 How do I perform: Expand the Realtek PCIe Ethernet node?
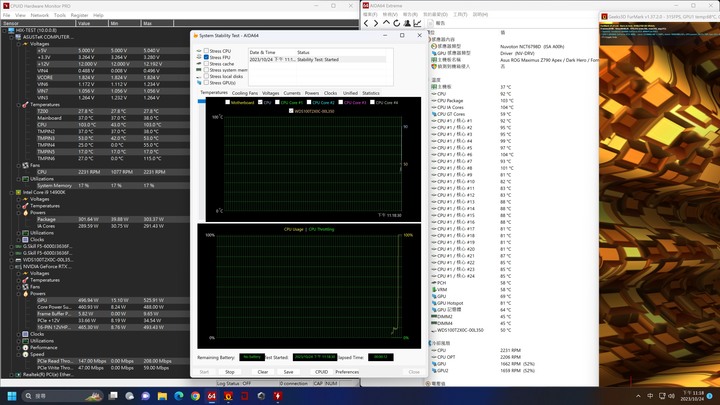coord(12,375)
